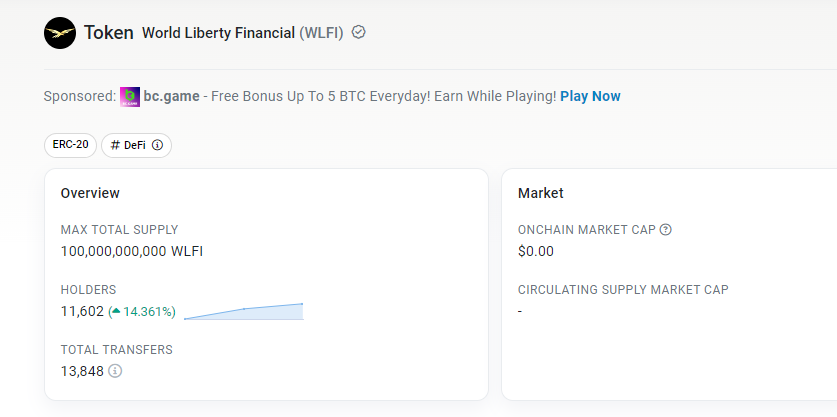Click the Circulating Supply Market Cap label
The image size is (837, 417).
click(x=623, y=290)
